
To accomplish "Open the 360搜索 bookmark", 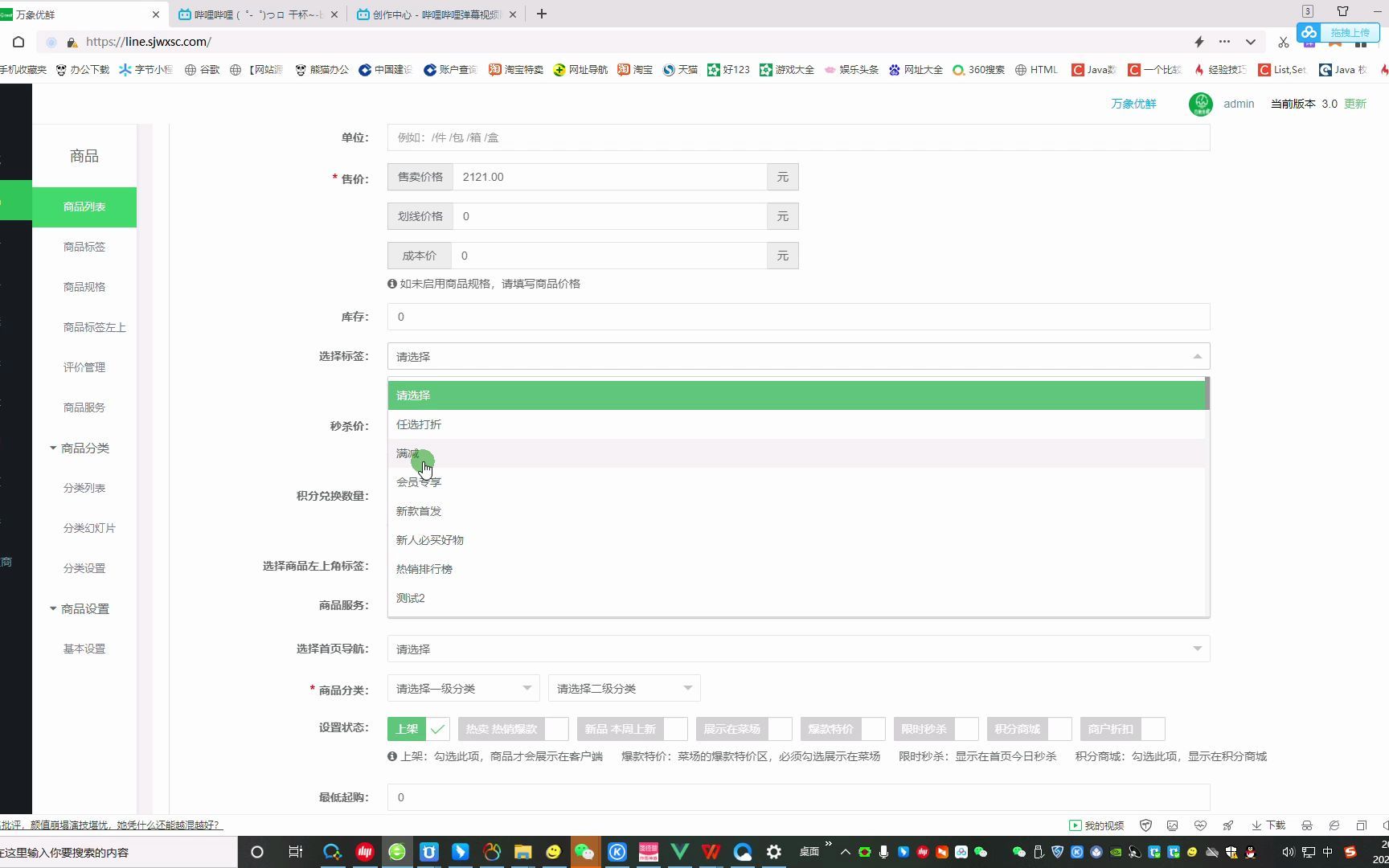I will pyautogui.click(x=978, y=70).
